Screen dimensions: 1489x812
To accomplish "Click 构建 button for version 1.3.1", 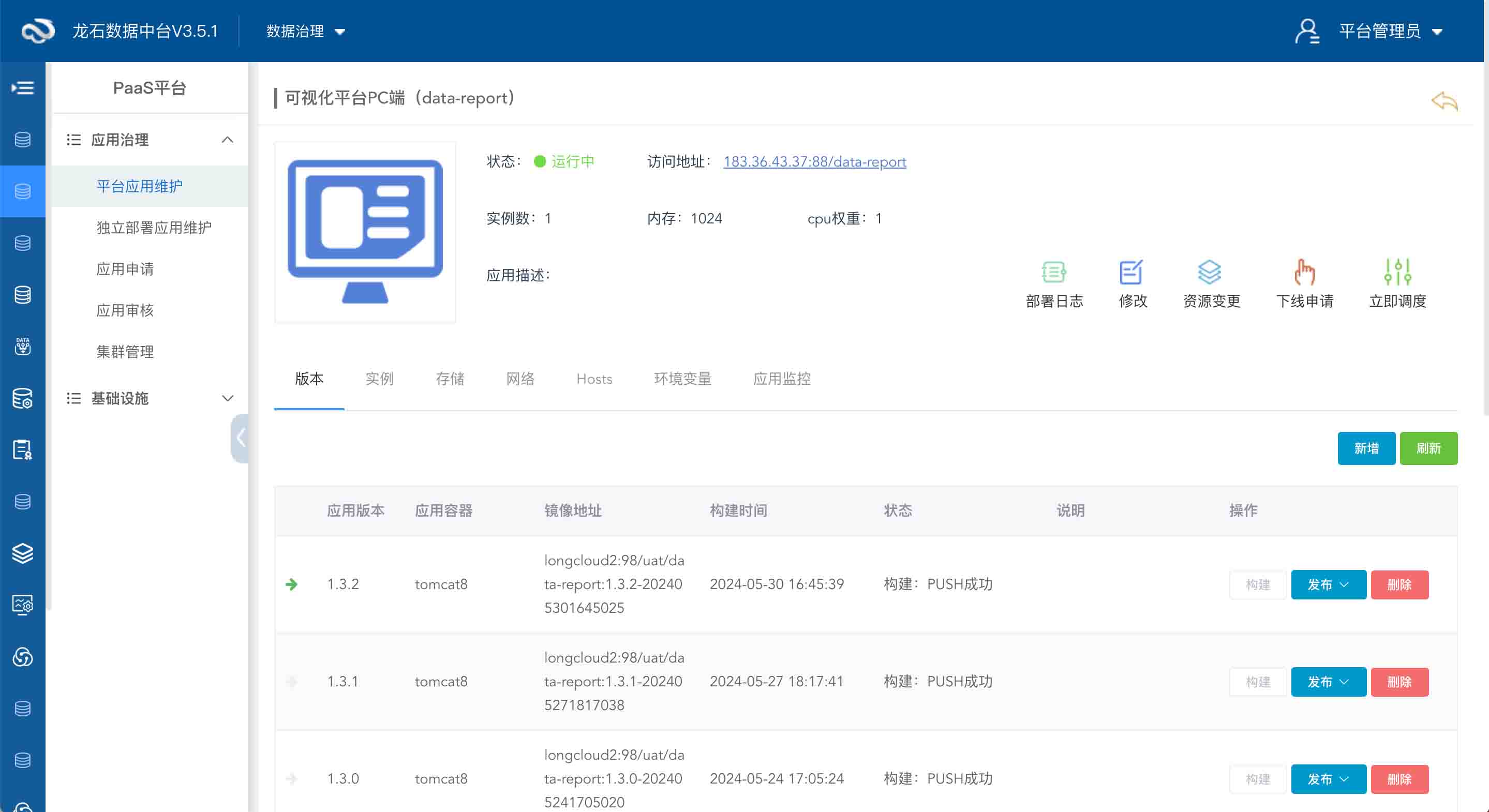I will pyautogui.click(x=1258, y=681).
